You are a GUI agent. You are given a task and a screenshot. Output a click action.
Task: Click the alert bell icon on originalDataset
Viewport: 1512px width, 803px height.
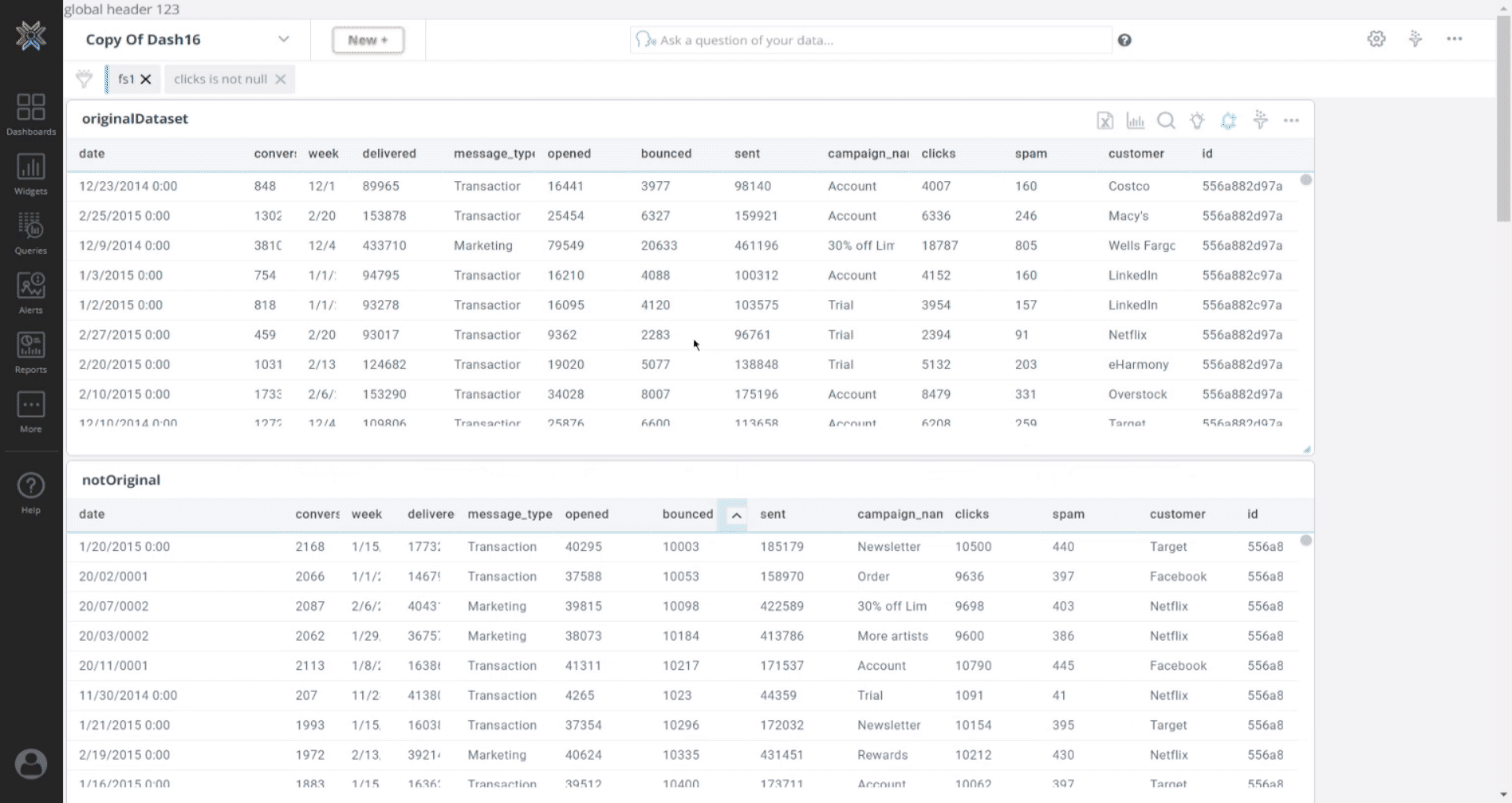[x=1228, y=120]
